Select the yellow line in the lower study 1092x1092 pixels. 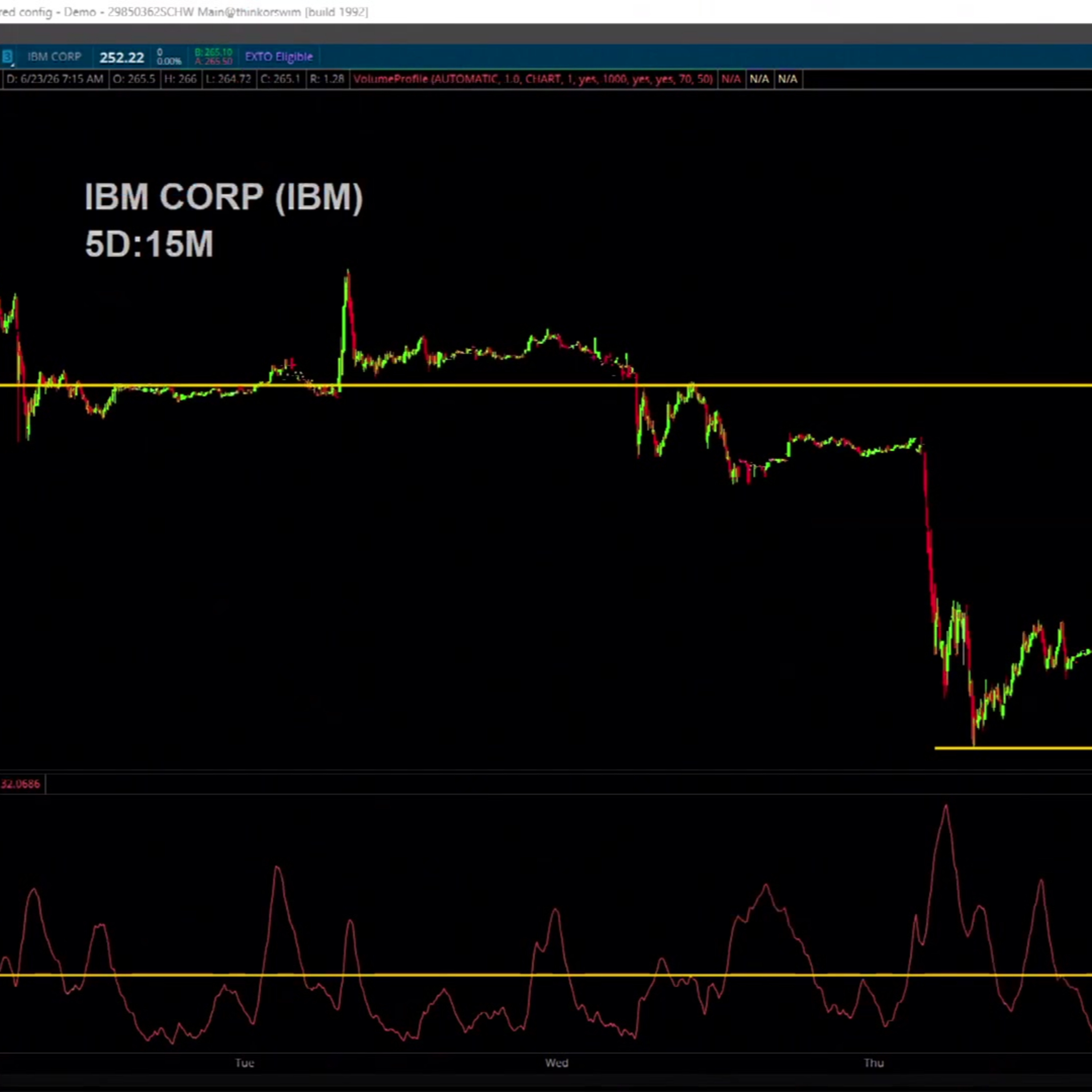pyautogui.click(x=546, y=975)
